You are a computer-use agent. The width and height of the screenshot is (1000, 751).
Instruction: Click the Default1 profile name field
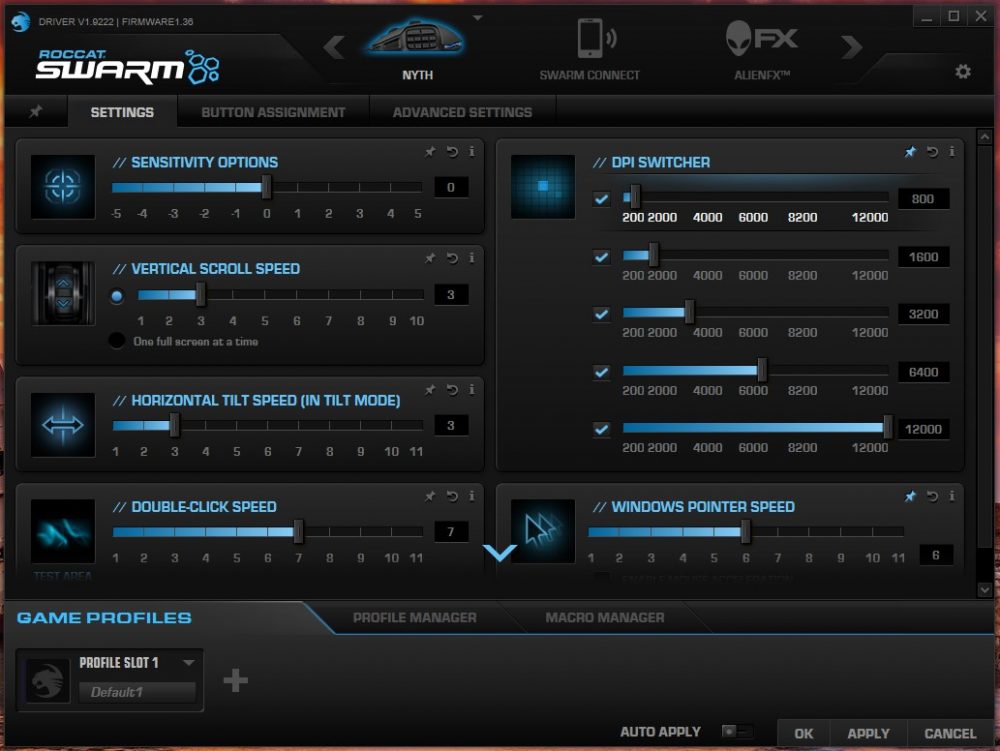137,692
